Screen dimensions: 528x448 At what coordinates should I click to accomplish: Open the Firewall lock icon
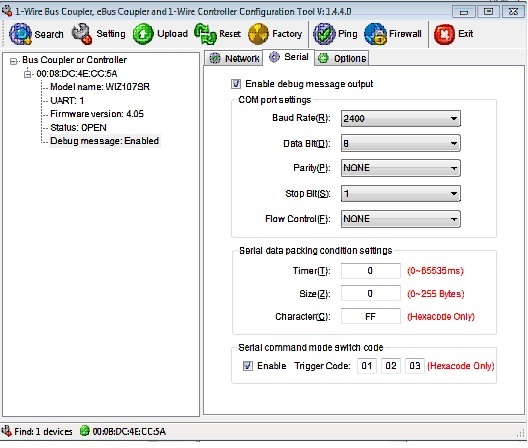coord(375,34)
